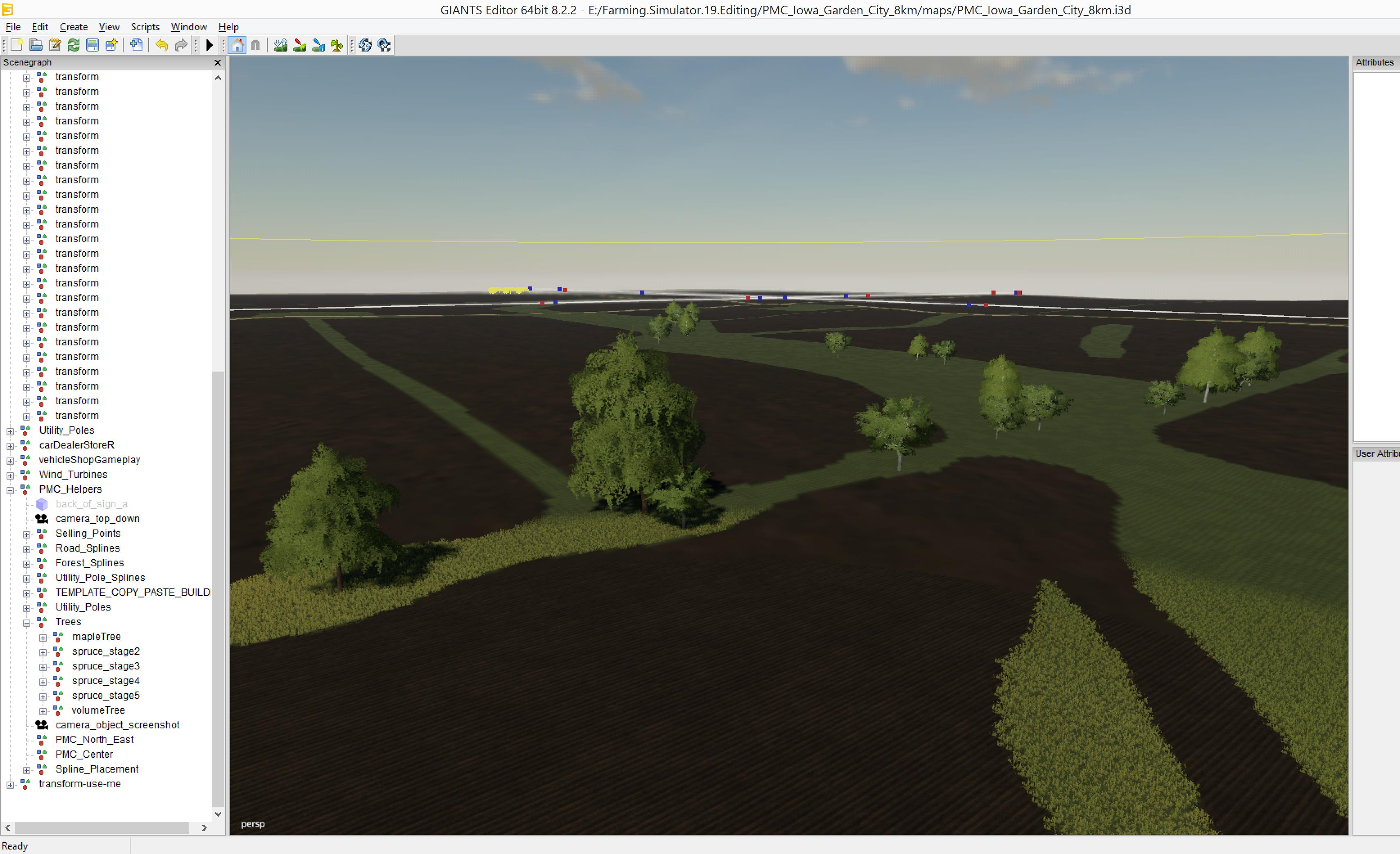Expand the transform-use-me node
This screenshot has width=1400, height=854.
(10, 785)
